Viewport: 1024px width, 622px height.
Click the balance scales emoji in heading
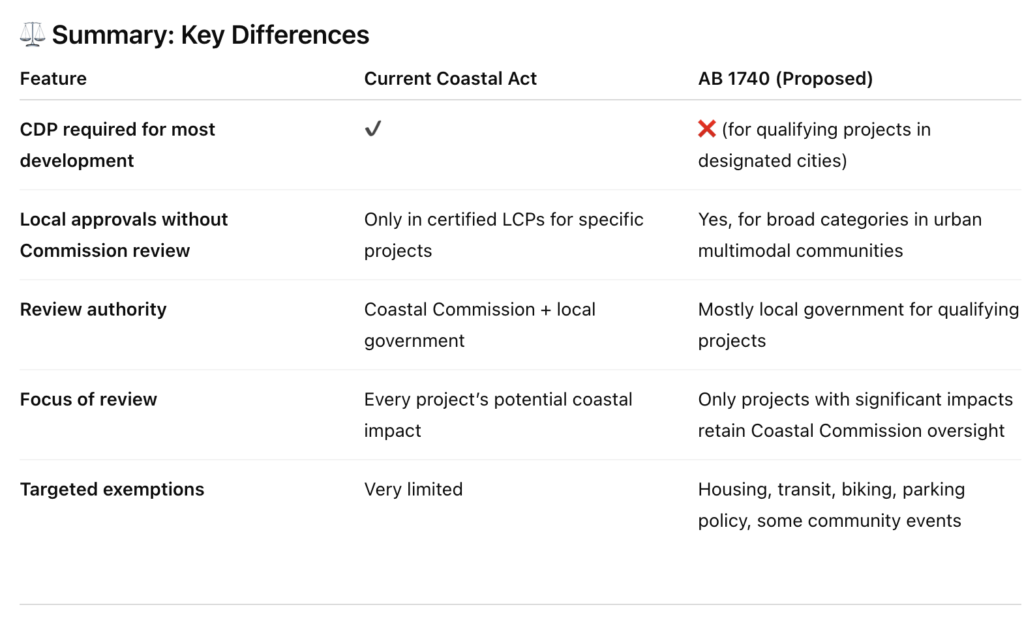coord(32,35)
